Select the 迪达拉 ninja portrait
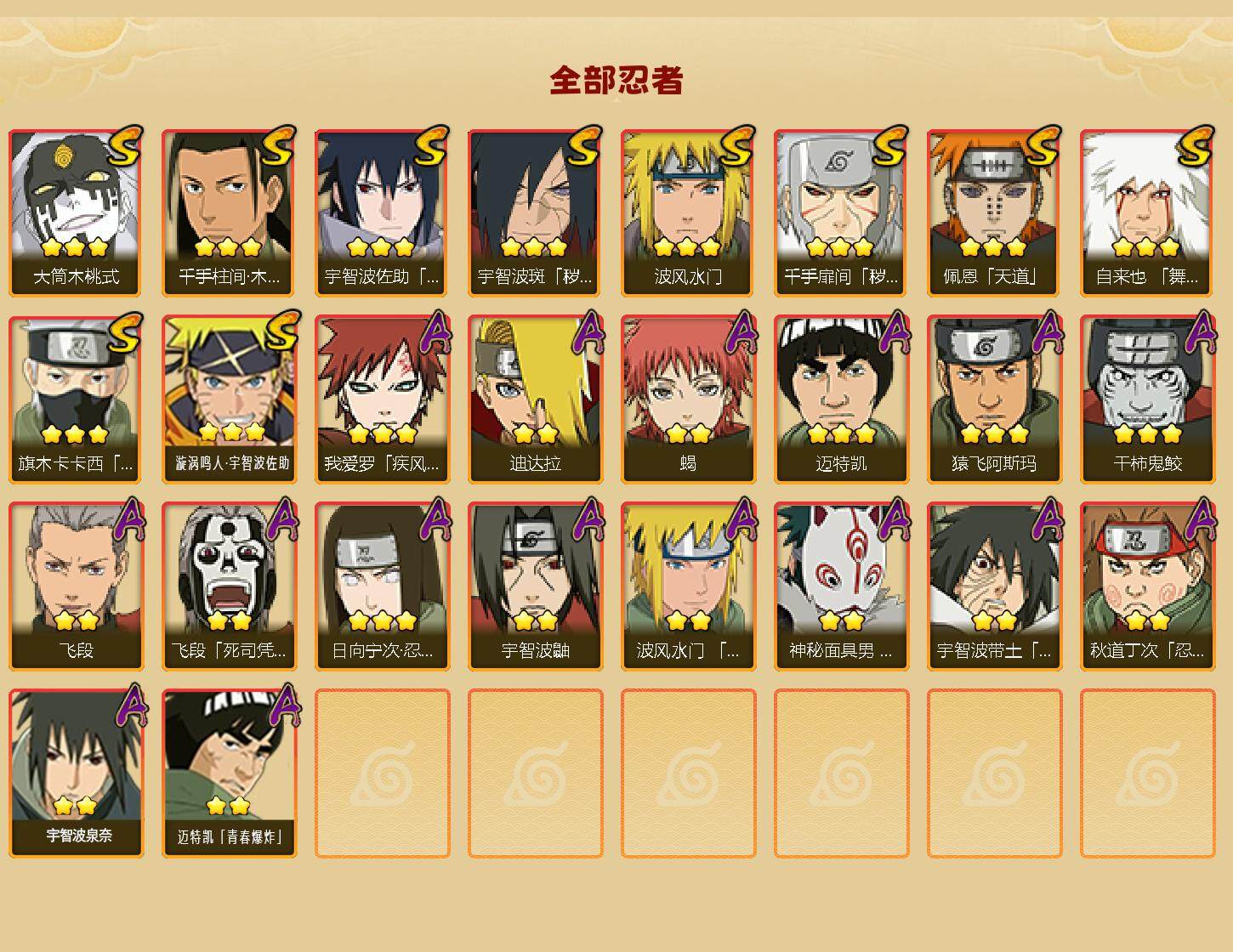 pos(535,399)
